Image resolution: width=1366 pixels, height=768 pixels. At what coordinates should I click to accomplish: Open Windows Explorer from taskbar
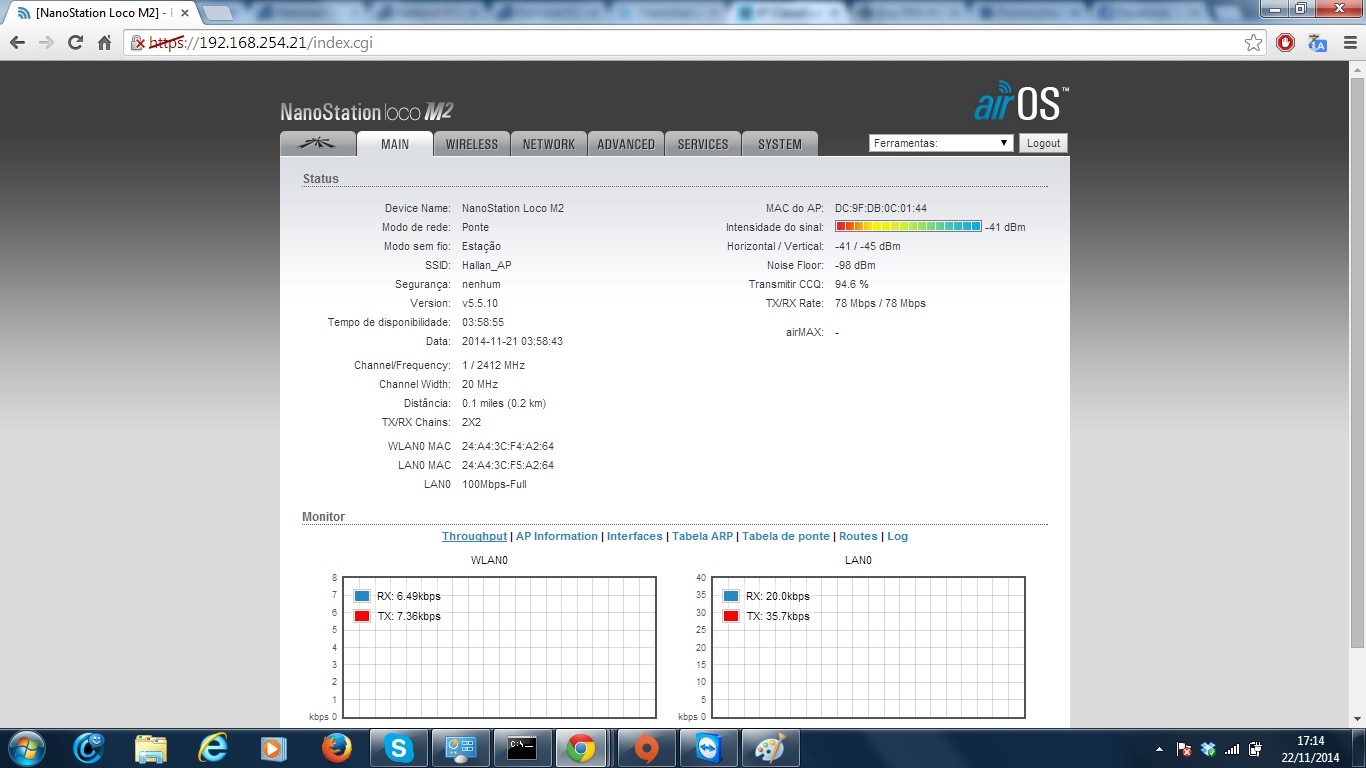pos(151,748)
